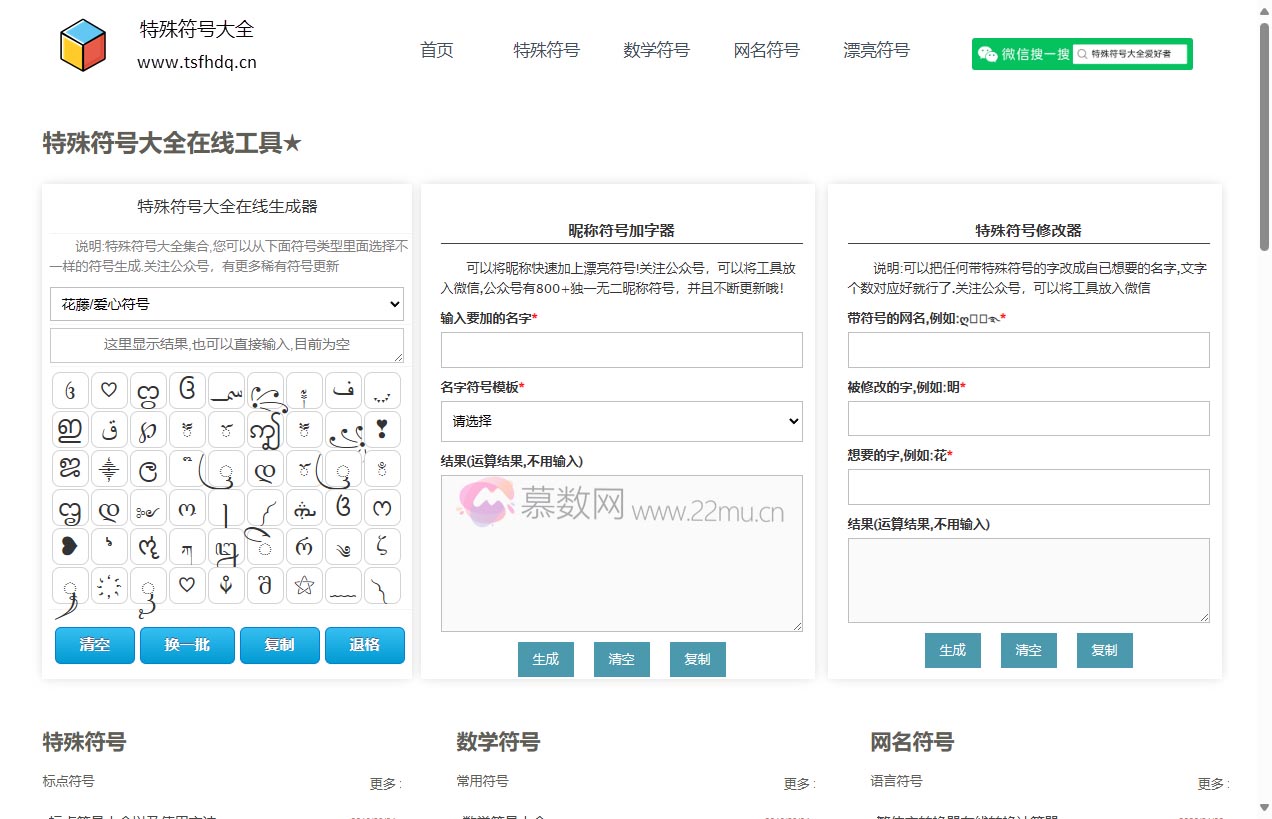Open the 花藤/爱心符号 symbol type dropdown

(227, 304)
